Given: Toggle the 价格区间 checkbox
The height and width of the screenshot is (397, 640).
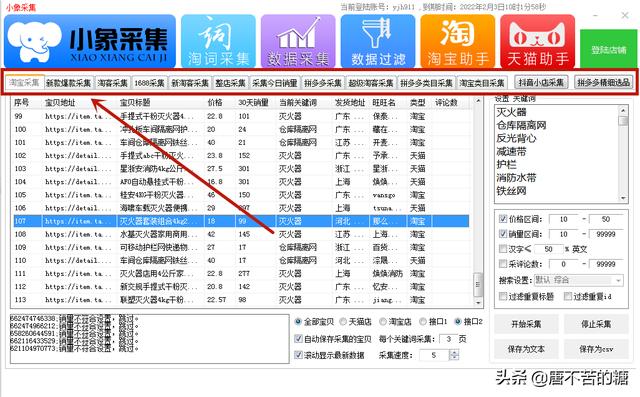Looking at the screenshot, I should [x=503, y=219].
